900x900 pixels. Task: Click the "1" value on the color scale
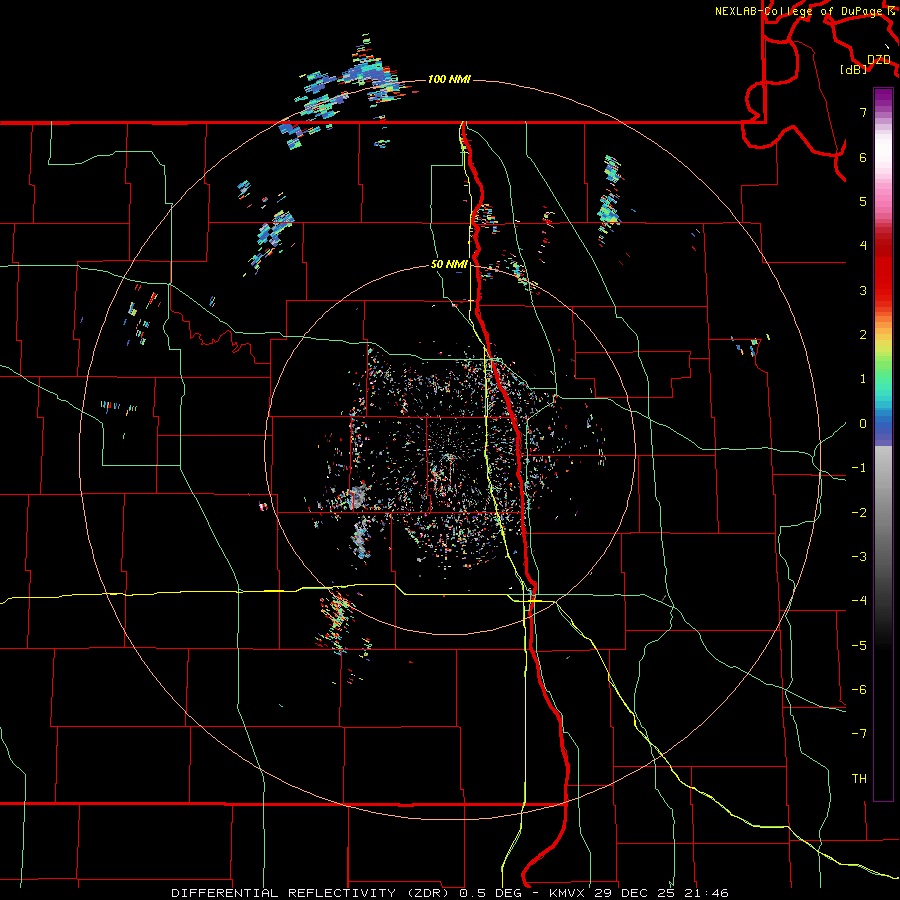click(863, 379)
